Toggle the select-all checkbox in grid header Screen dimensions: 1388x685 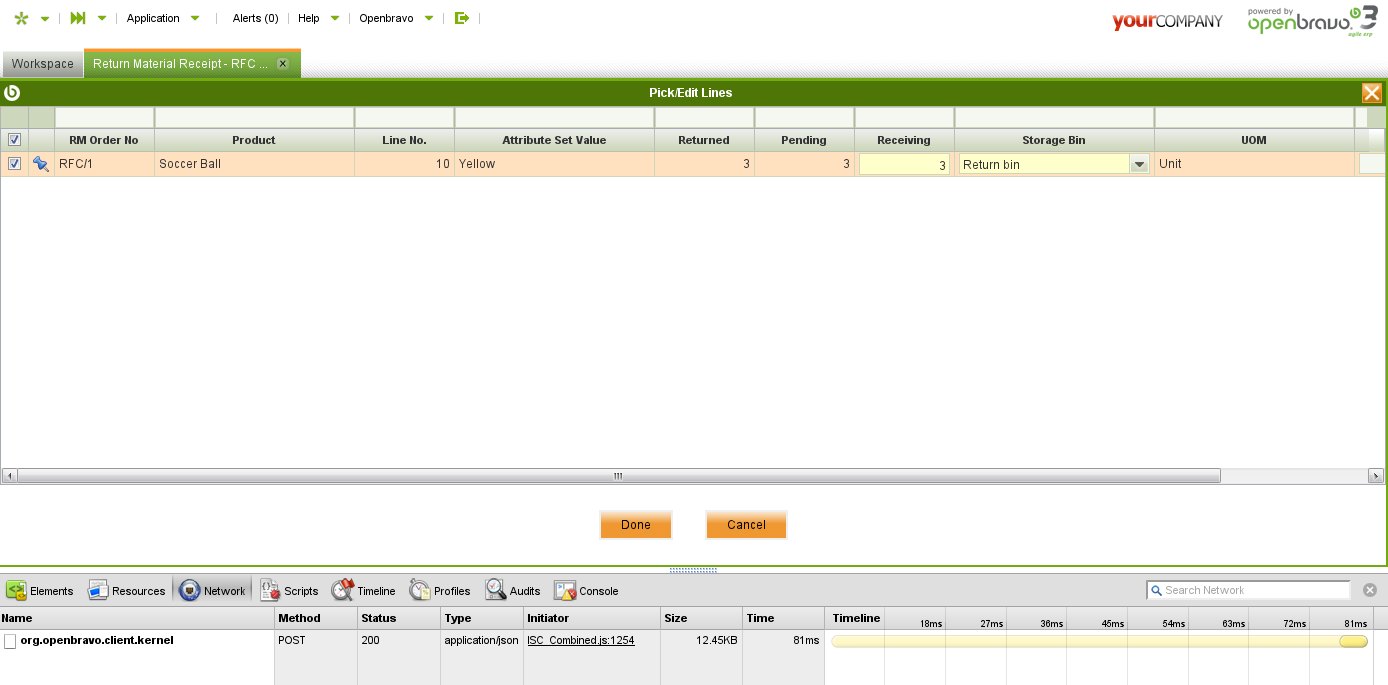(x=14, y=140)
